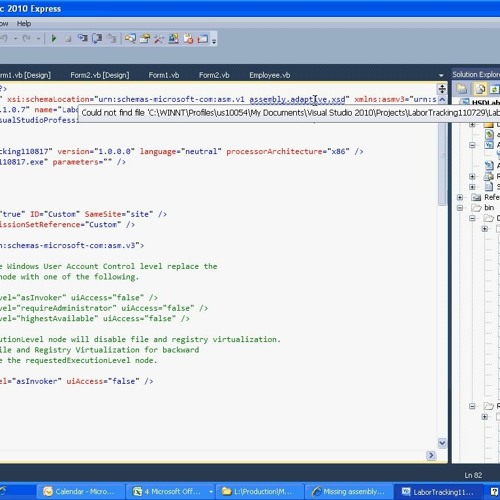
Task: Click the Ln 82 status bar indicator
Action: click(x=473, y=475)
